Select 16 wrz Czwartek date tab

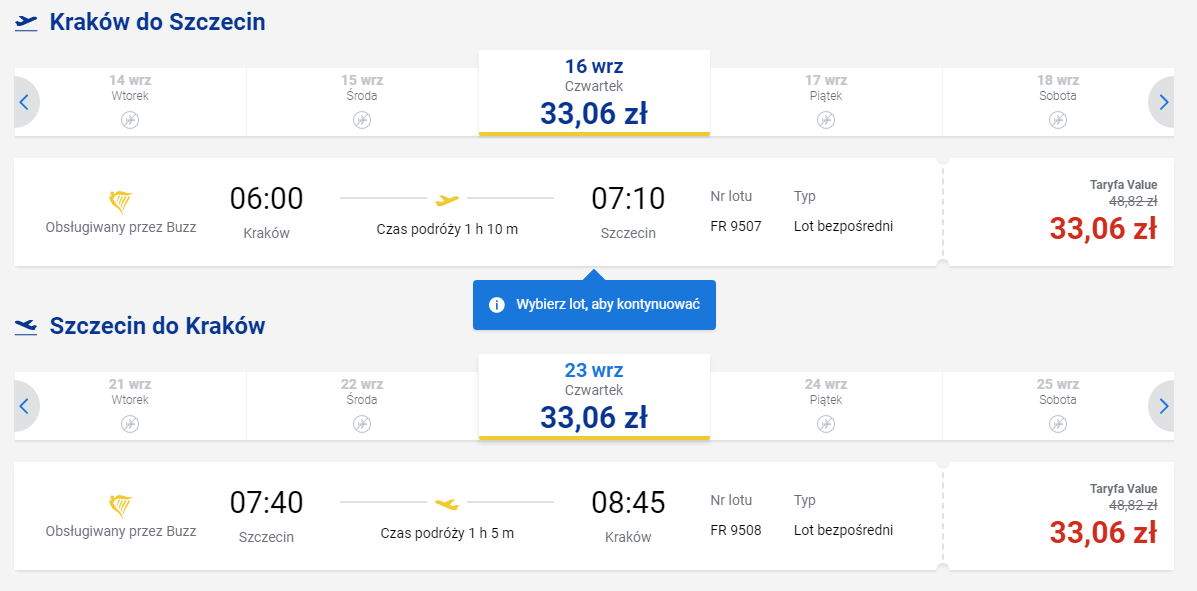tap(594, 93)
